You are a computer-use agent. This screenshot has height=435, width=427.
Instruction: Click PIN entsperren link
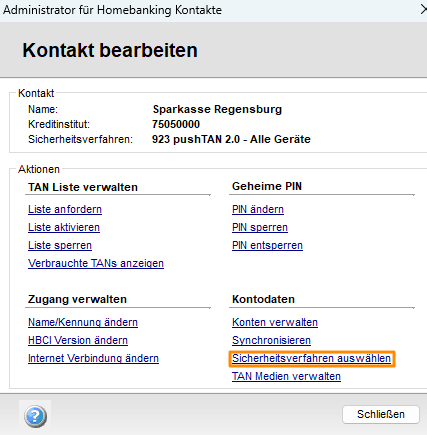coord(267,245)
